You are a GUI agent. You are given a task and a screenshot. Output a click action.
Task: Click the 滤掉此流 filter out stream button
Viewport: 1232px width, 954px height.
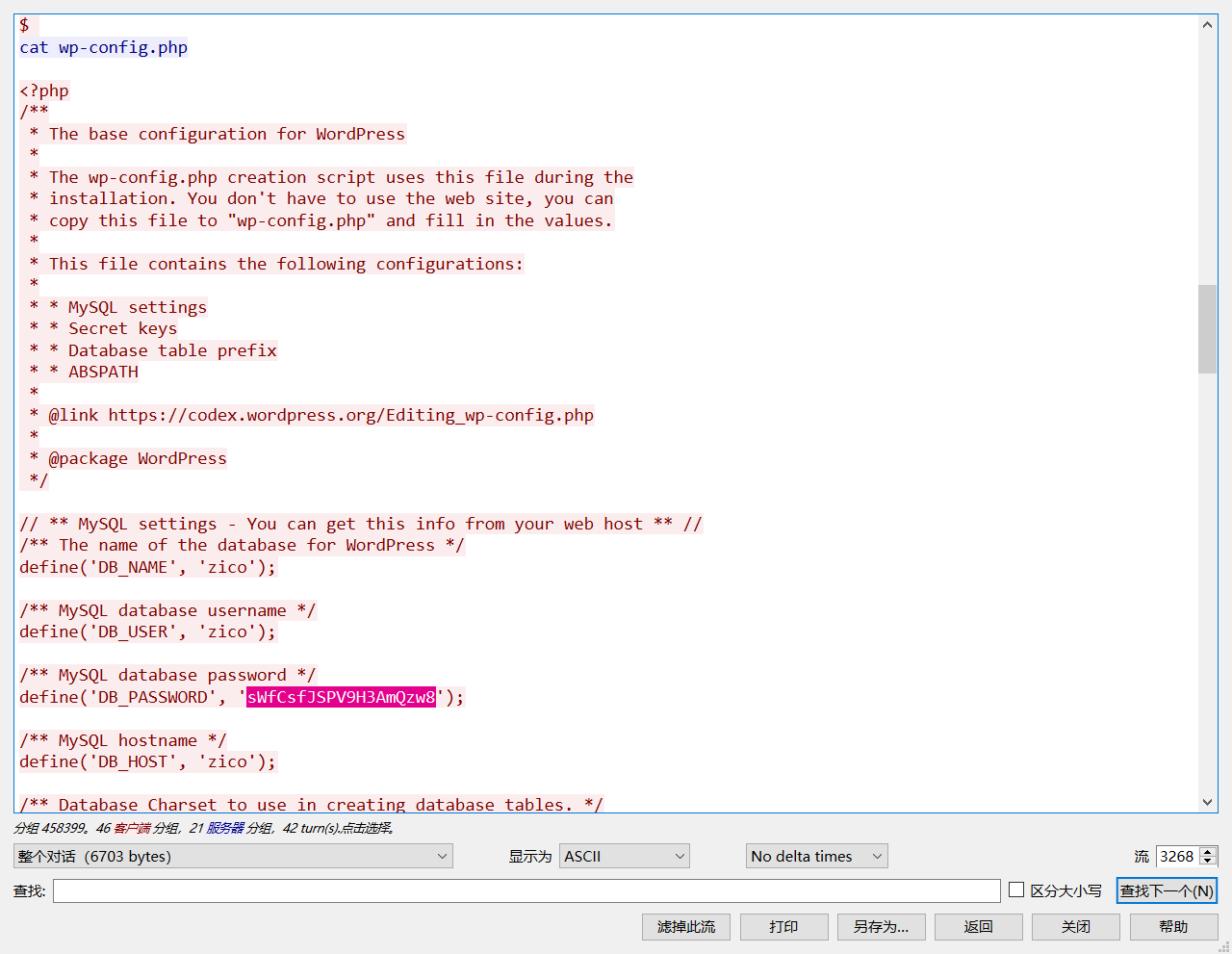(x=686, y=927)
